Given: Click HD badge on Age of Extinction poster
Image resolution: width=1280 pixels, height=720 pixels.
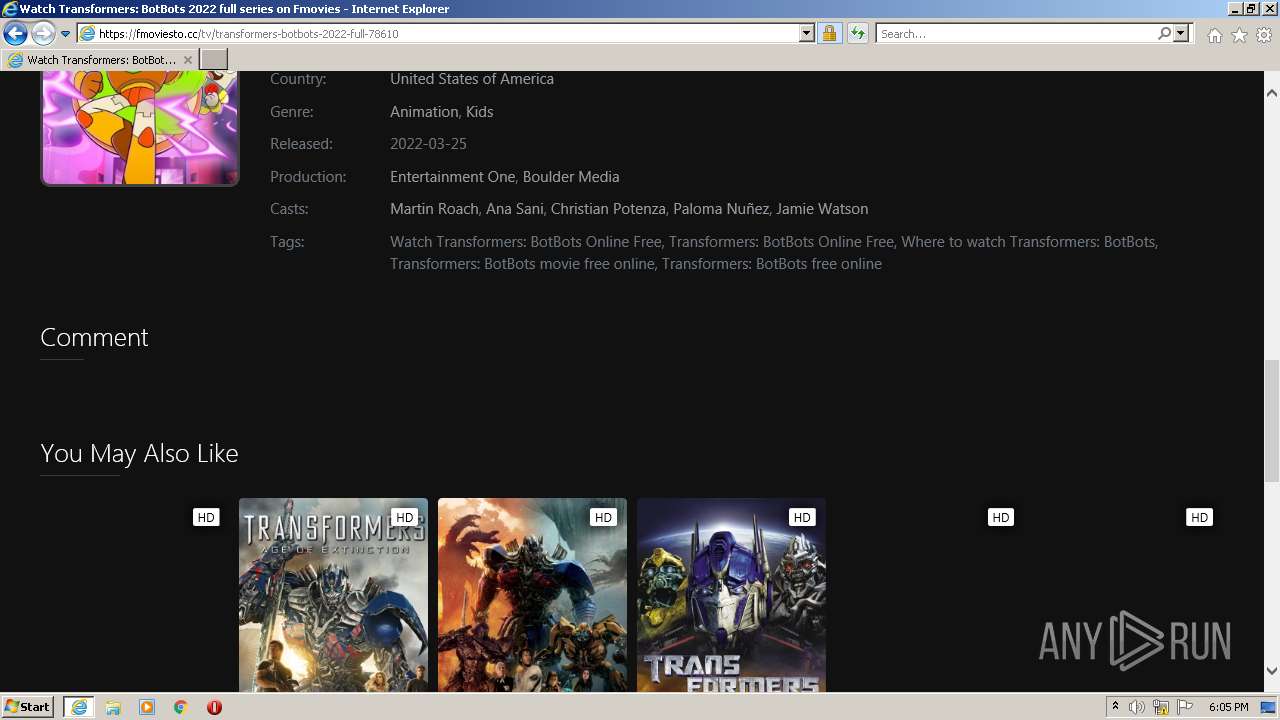Looking at the screenshot, I should (404, 517).
